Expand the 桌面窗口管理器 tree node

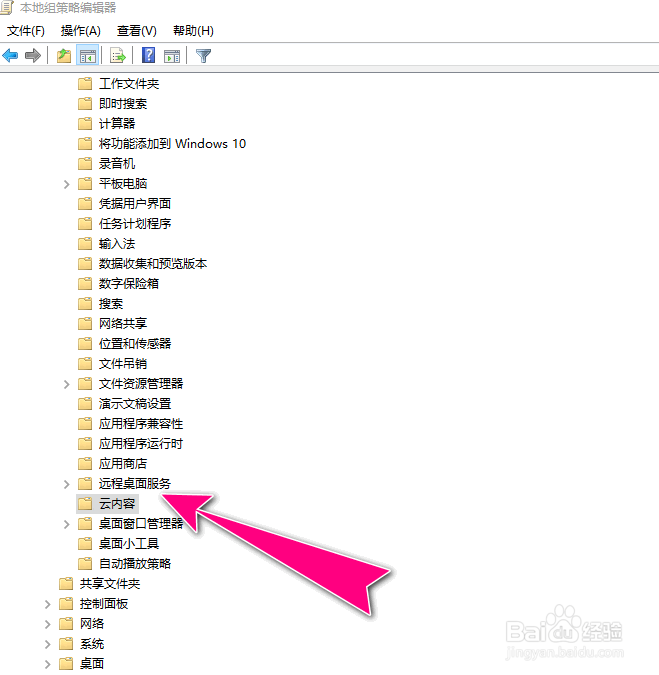66,524
